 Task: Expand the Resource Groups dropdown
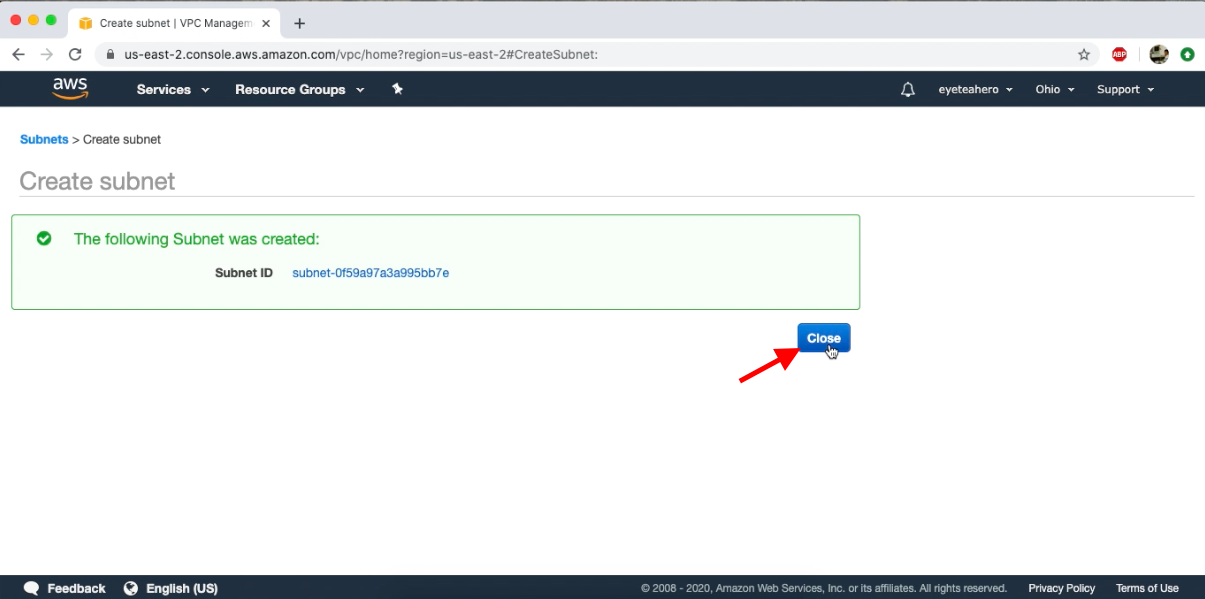coord(300,89)
